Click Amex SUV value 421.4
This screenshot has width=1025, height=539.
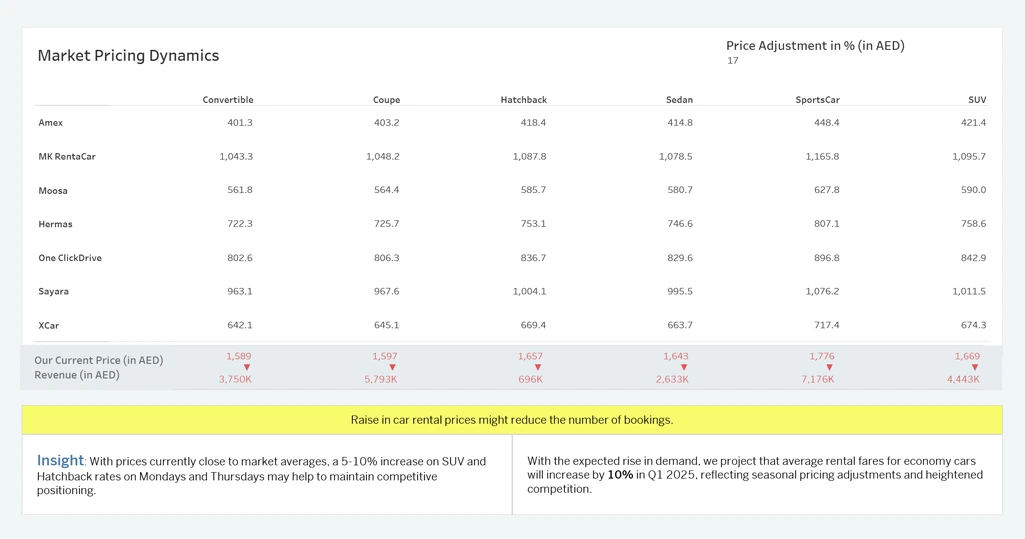(973, 122)
